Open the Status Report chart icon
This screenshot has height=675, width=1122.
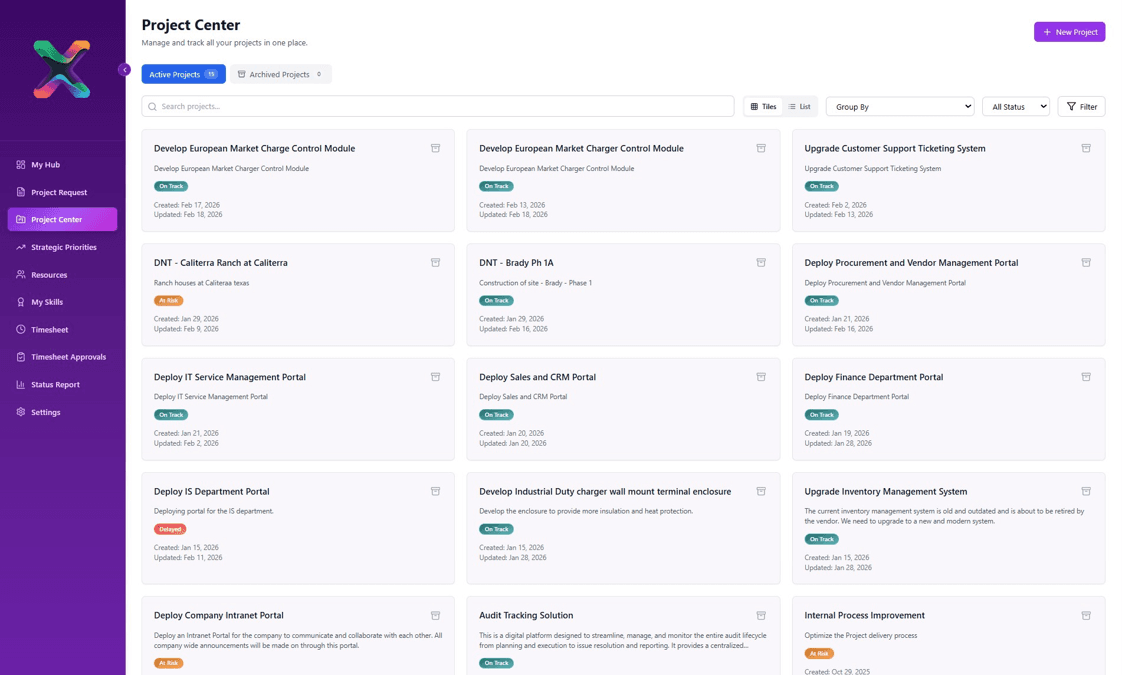click(22, 384)
